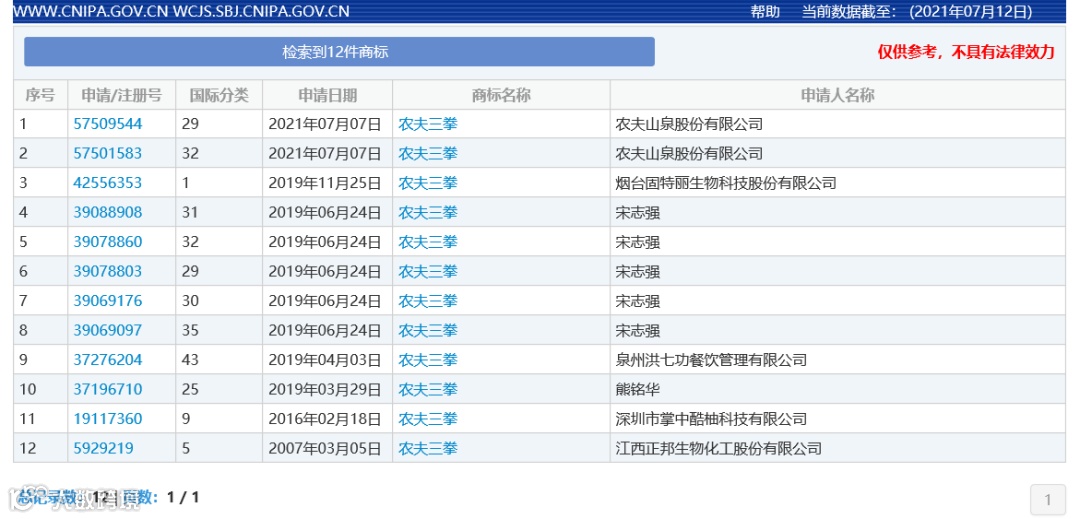The height and width of the screenshot is (519, 1080).
Task: Select applicant 宋志强 in row 4
Action: 638,213
